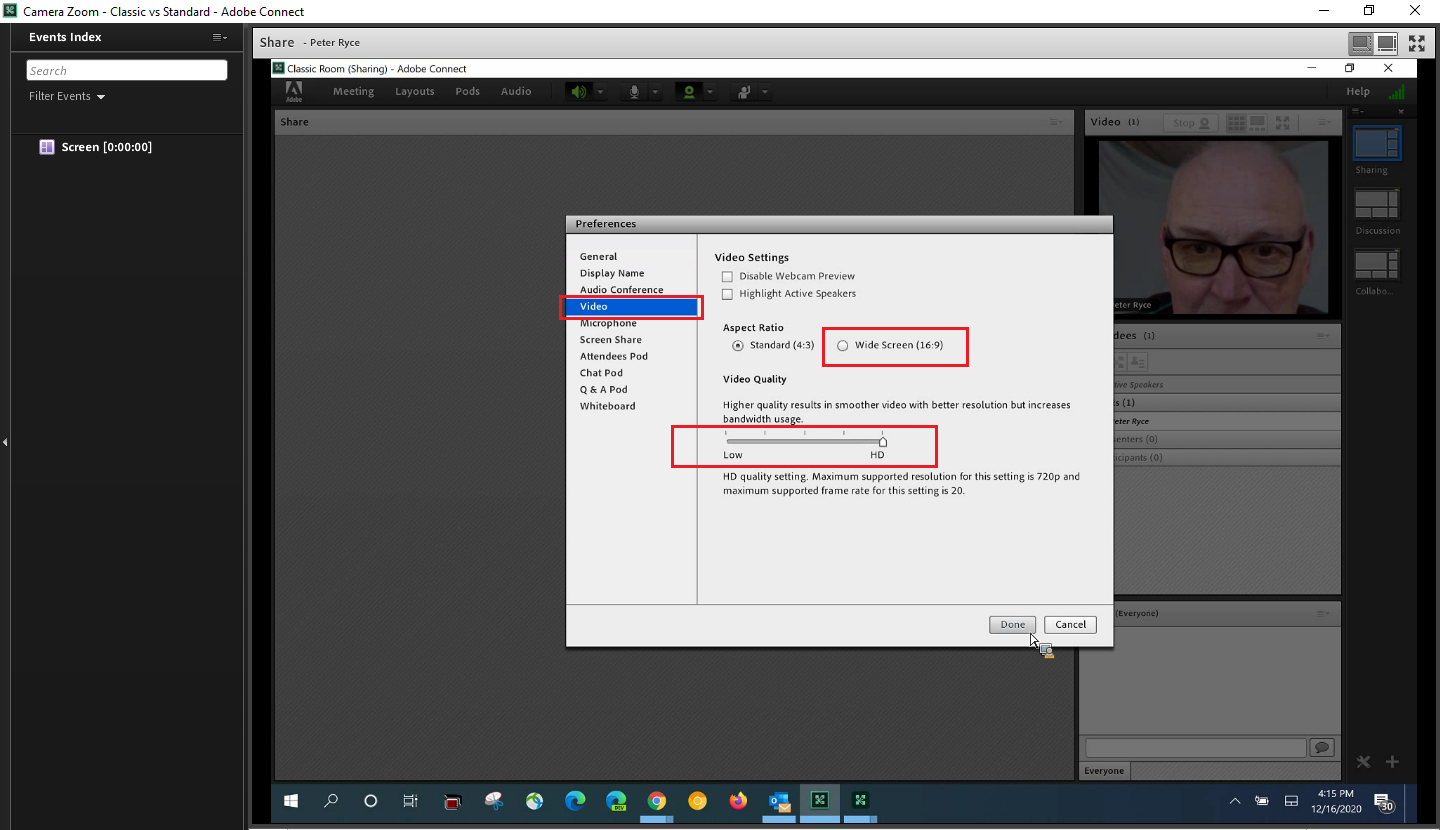Screen dimensions: 1440x830
Task: Click the Events Index search field
Action: pos(127,70)
